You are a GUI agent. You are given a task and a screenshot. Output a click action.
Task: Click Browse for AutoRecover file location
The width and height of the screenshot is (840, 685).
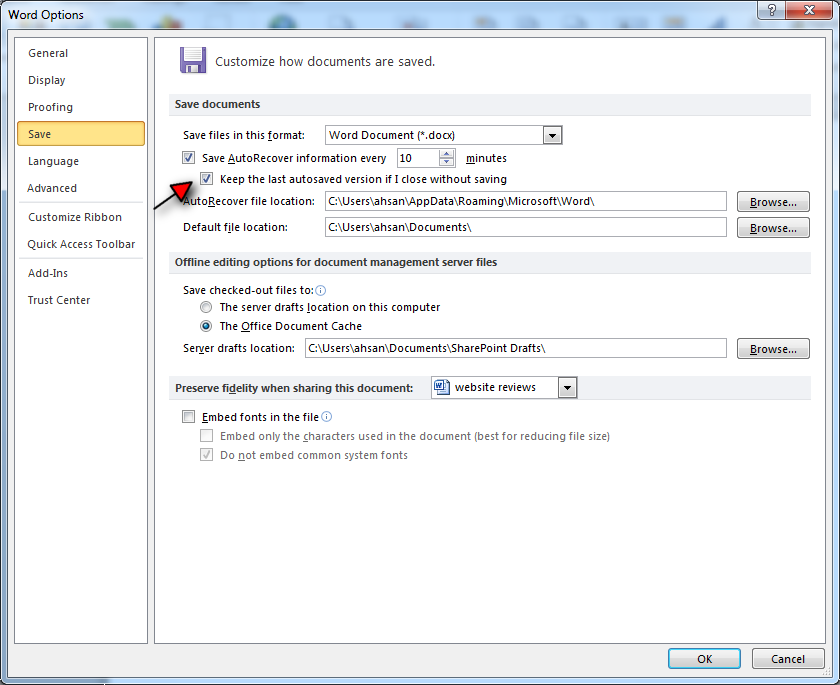tap(773, 202)
